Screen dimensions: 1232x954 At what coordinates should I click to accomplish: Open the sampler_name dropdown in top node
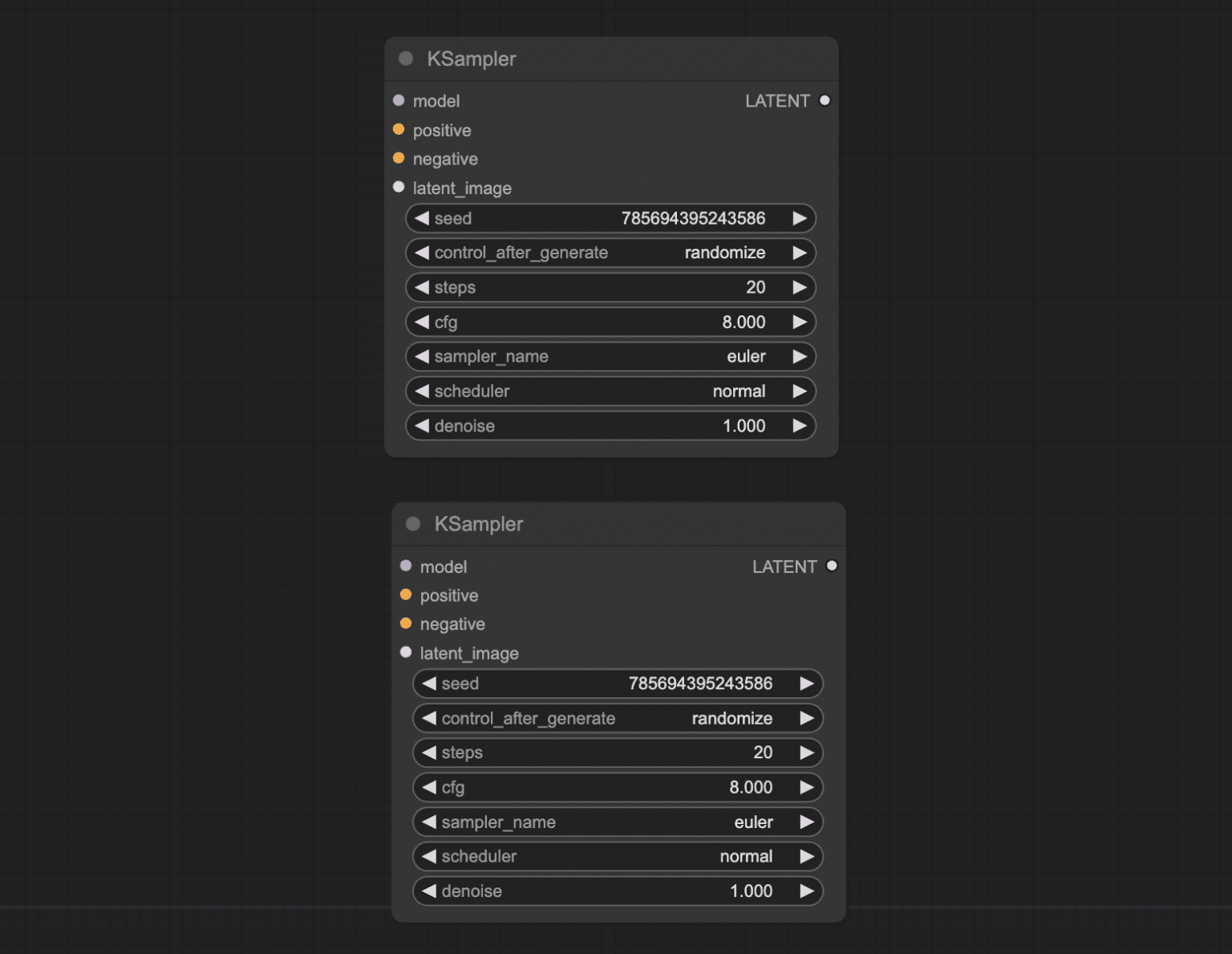pyautogui.click(x=610, y=356)
